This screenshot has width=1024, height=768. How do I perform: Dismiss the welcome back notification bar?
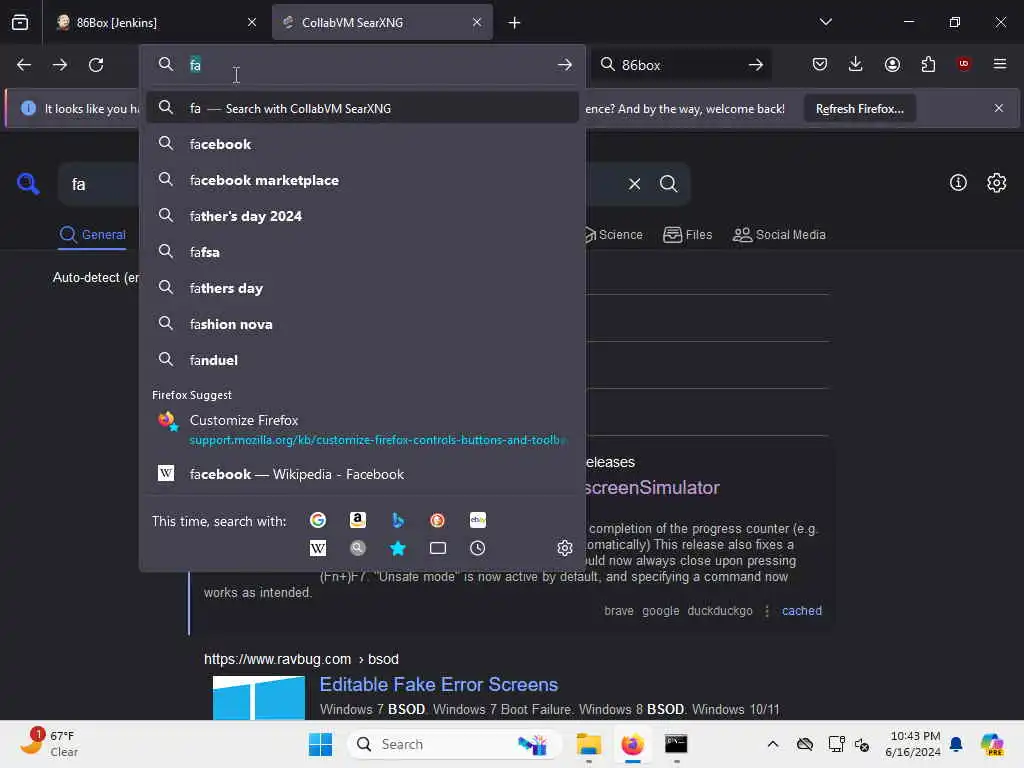pos(999,108)
